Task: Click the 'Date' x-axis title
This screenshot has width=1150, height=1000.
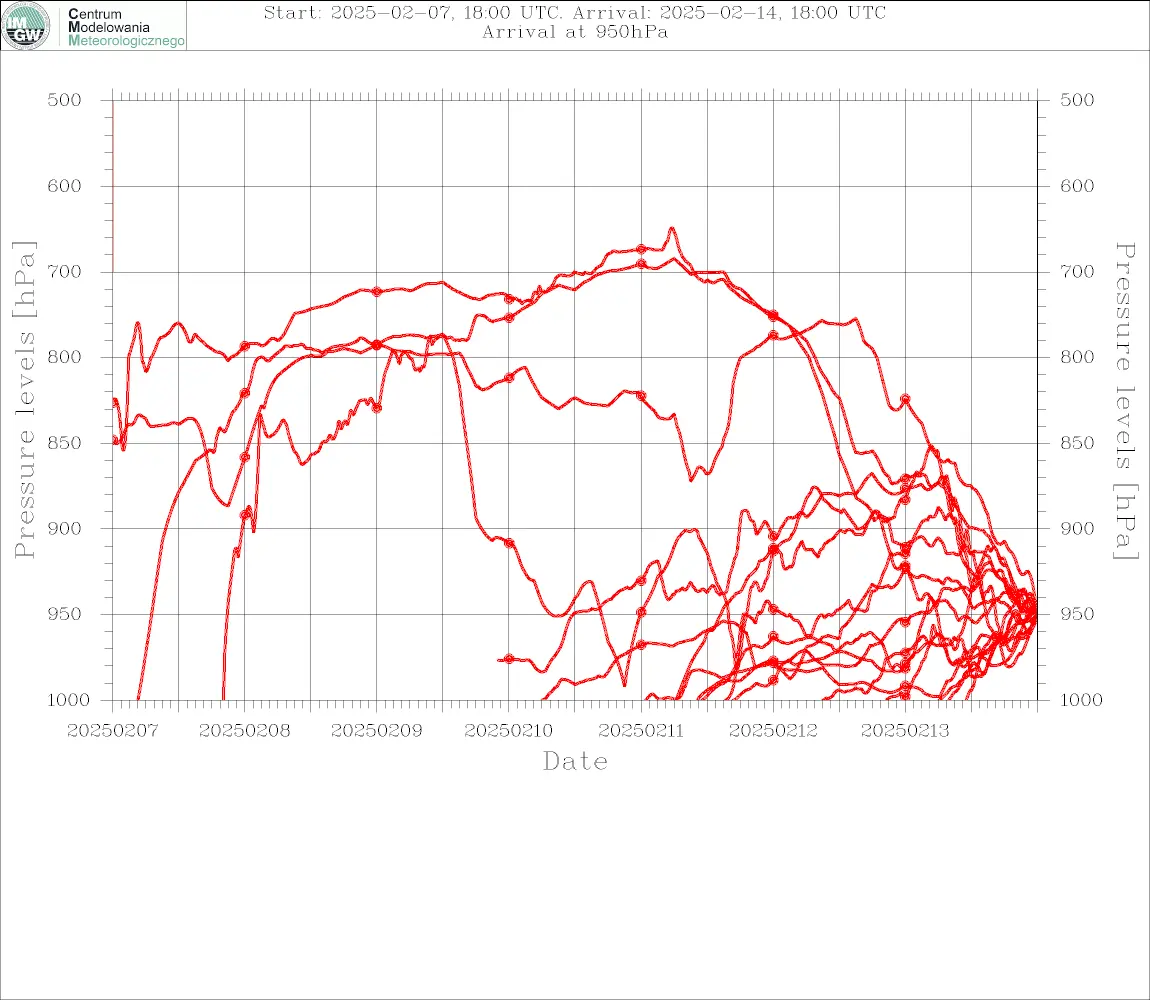Action: click(575, 762)
